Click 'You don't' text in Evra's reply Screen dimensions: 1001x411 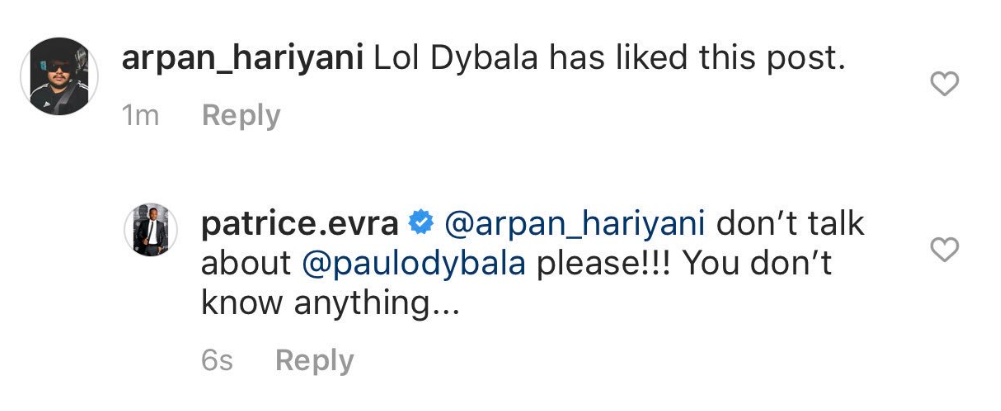[757, 264]
